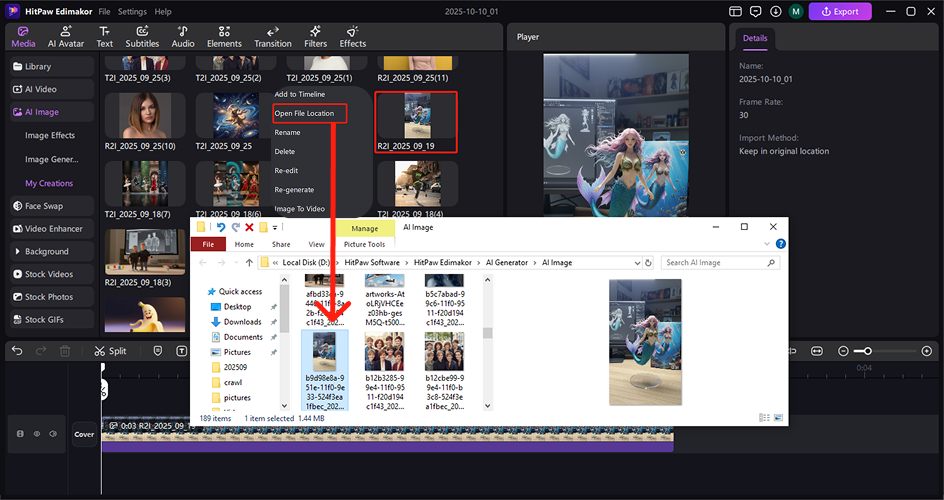Toggle timeline track visibility eye icon
The height and width of the screenshot is (500, 944).
[x=37, y=434]
